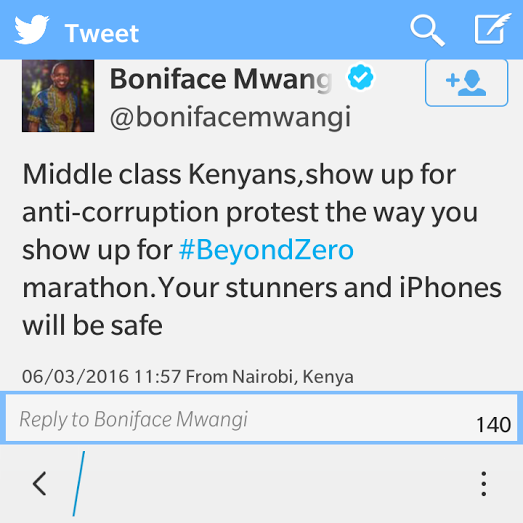Open Boniface Mwangi's profile picture
This screenshot has width=523, height=523.
[x=58, y=96]
